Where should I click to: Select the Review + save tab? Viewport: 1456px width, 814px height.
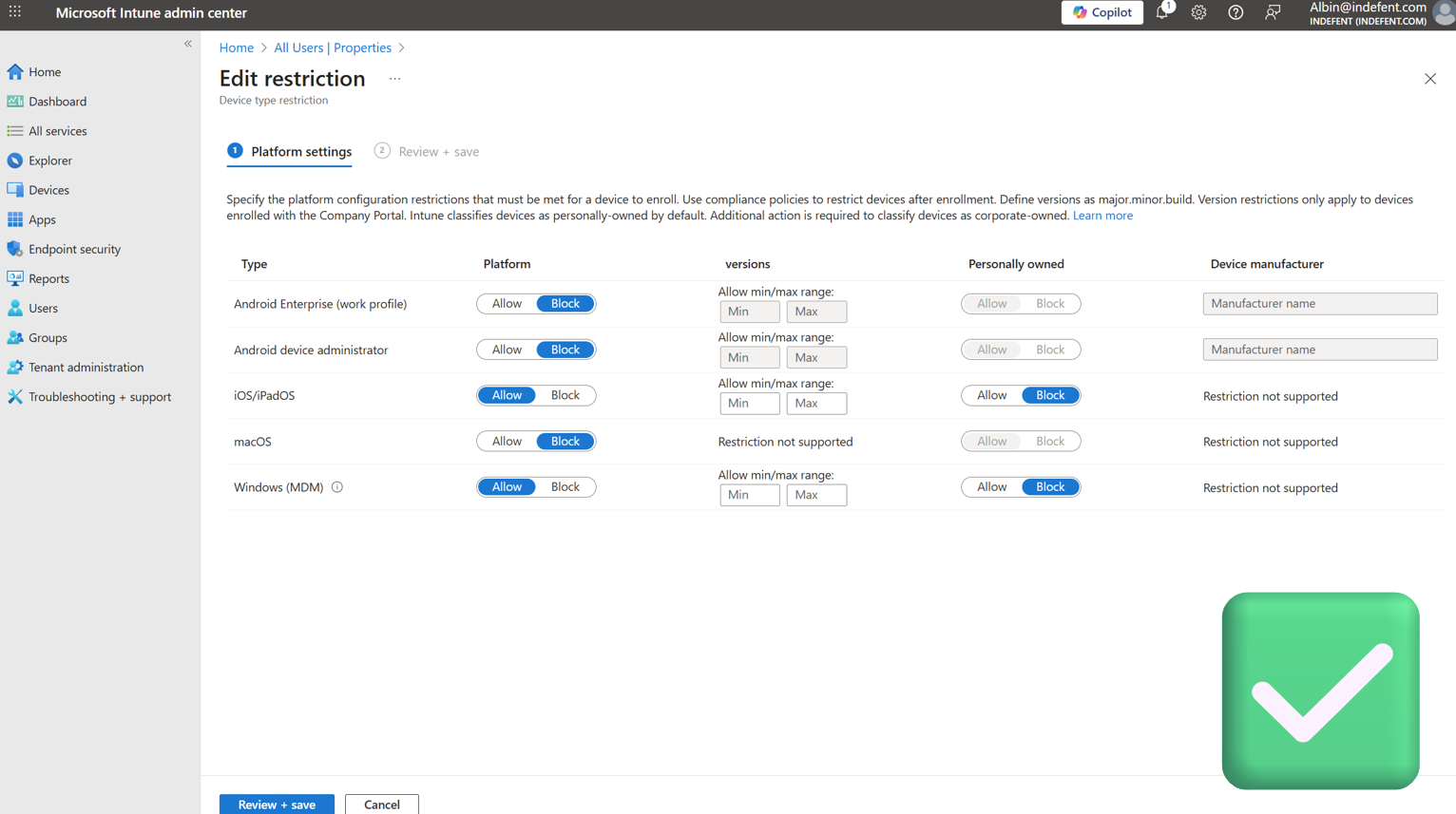click(427, 152)
